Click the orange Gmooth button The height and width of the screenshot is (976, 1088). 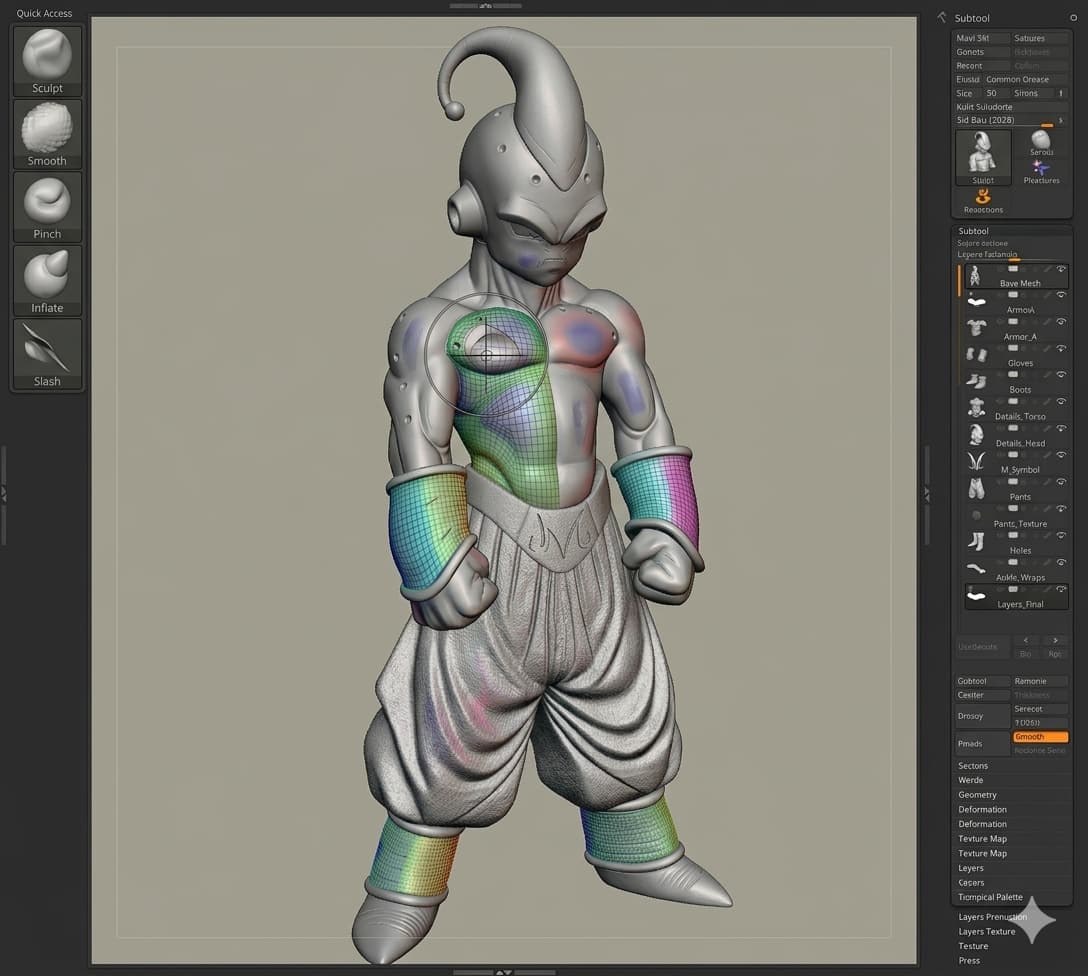click(1040, 737)
